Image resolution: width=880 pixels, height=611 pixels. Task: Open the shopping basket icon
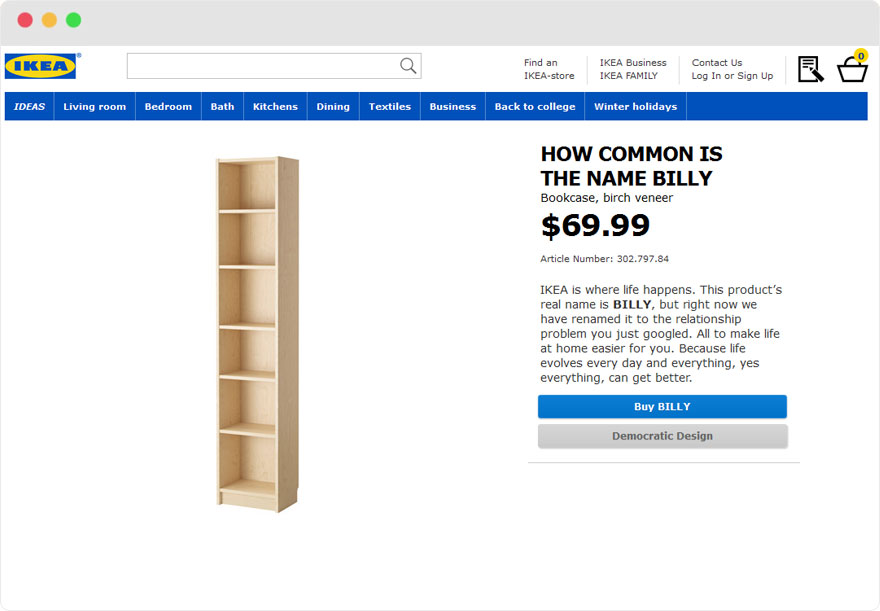tap(853, 69)
